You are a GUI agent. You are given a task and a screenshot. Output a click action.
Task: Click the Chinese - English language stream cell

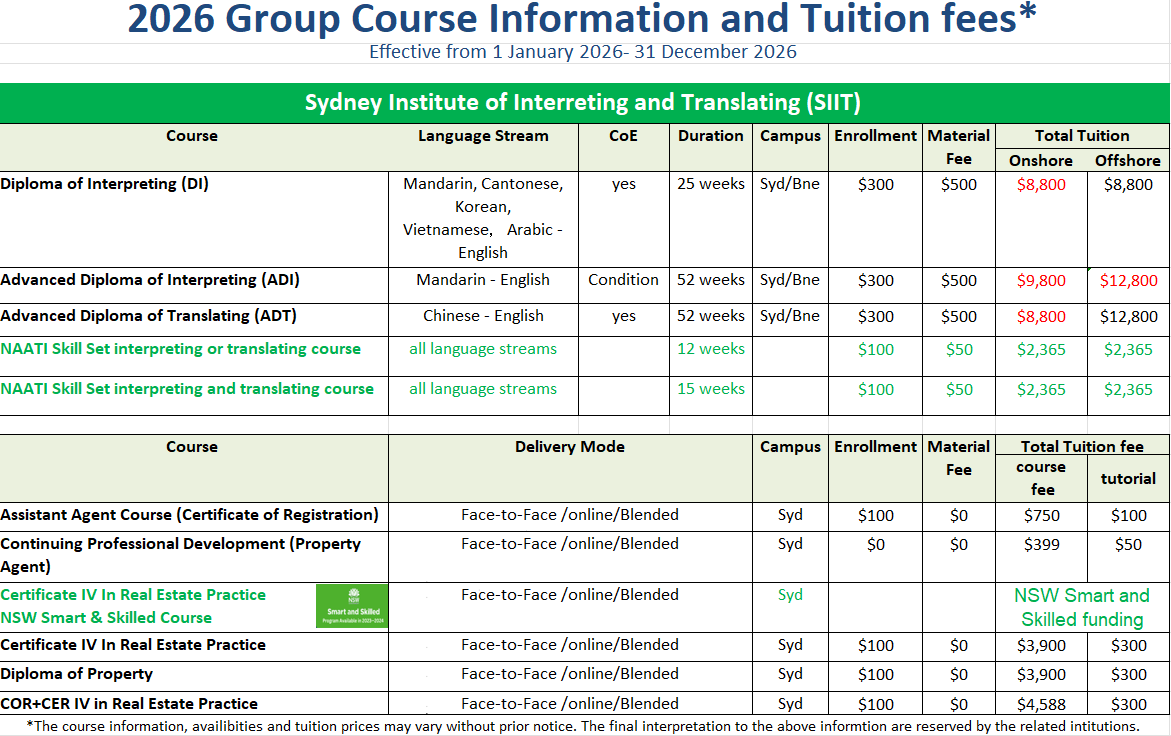483,316
